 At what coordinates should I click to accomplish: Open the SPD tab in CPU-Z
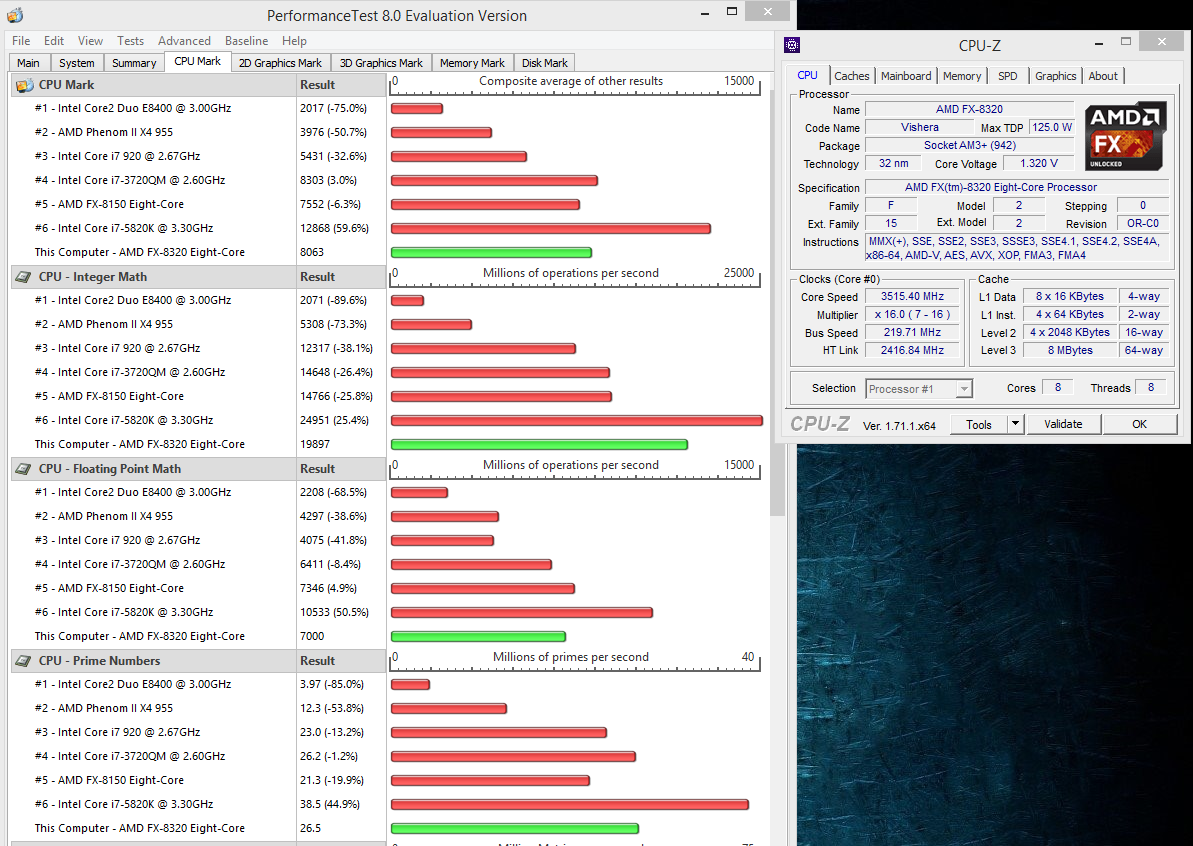coord(1007,76)
